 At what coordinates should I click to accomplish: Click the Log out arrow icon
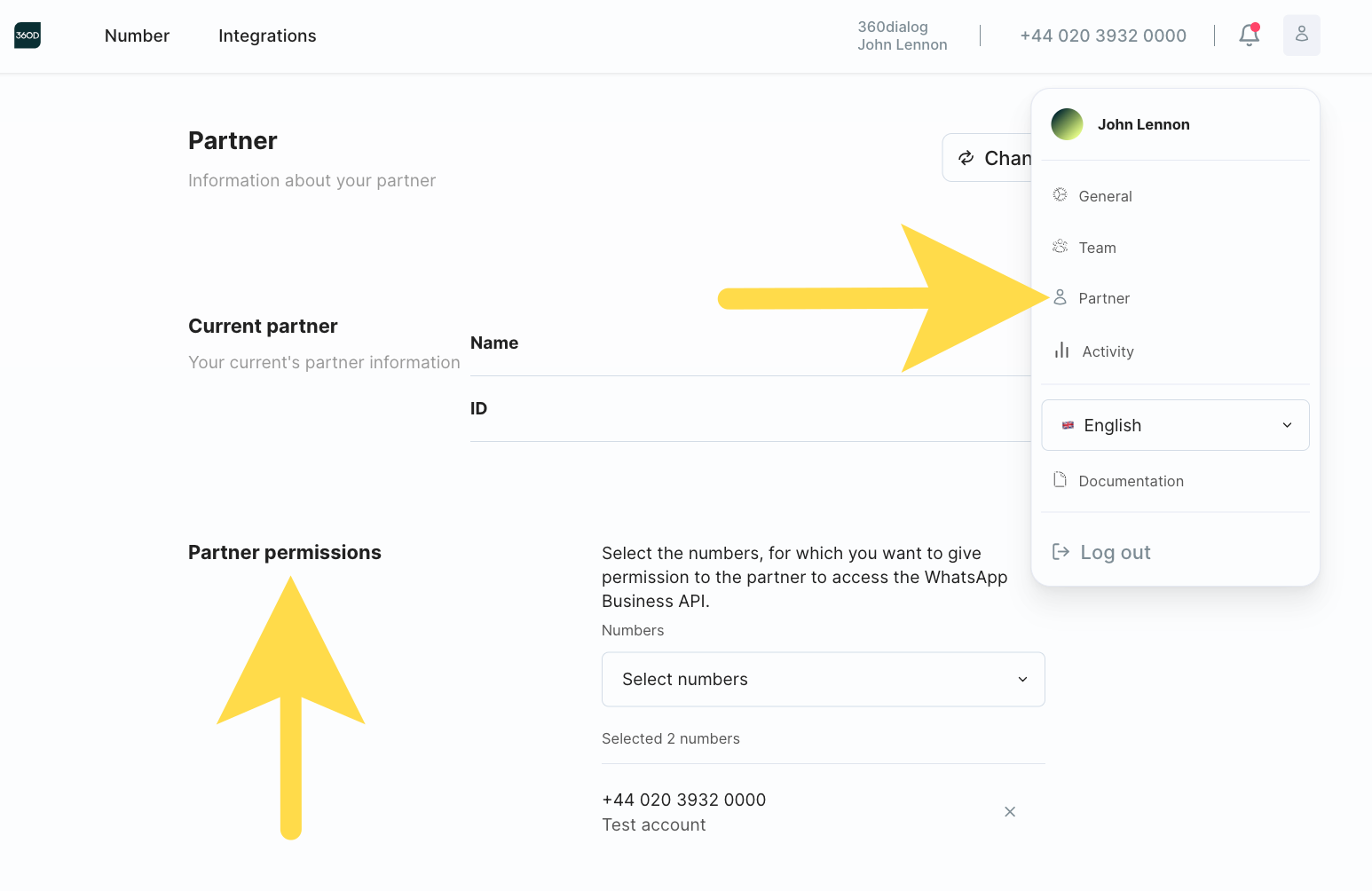1061,552
